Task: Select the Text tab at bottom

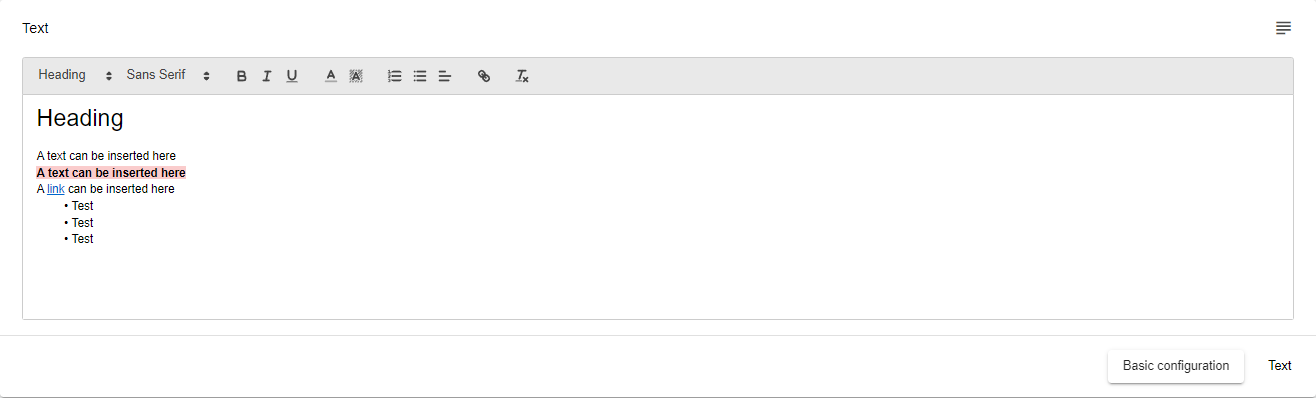Action: pyautogui.click(x=1280, y=366)
